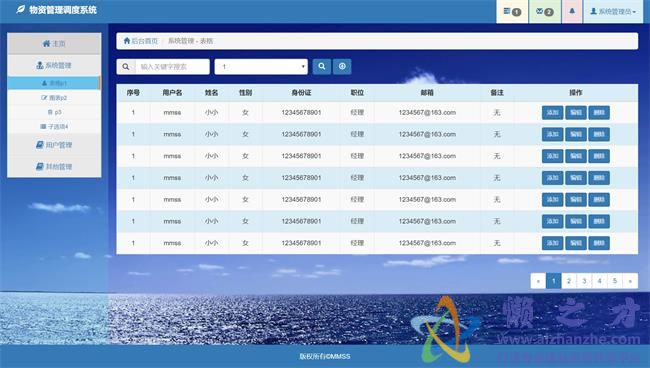Open the select box showing 1

261,67
